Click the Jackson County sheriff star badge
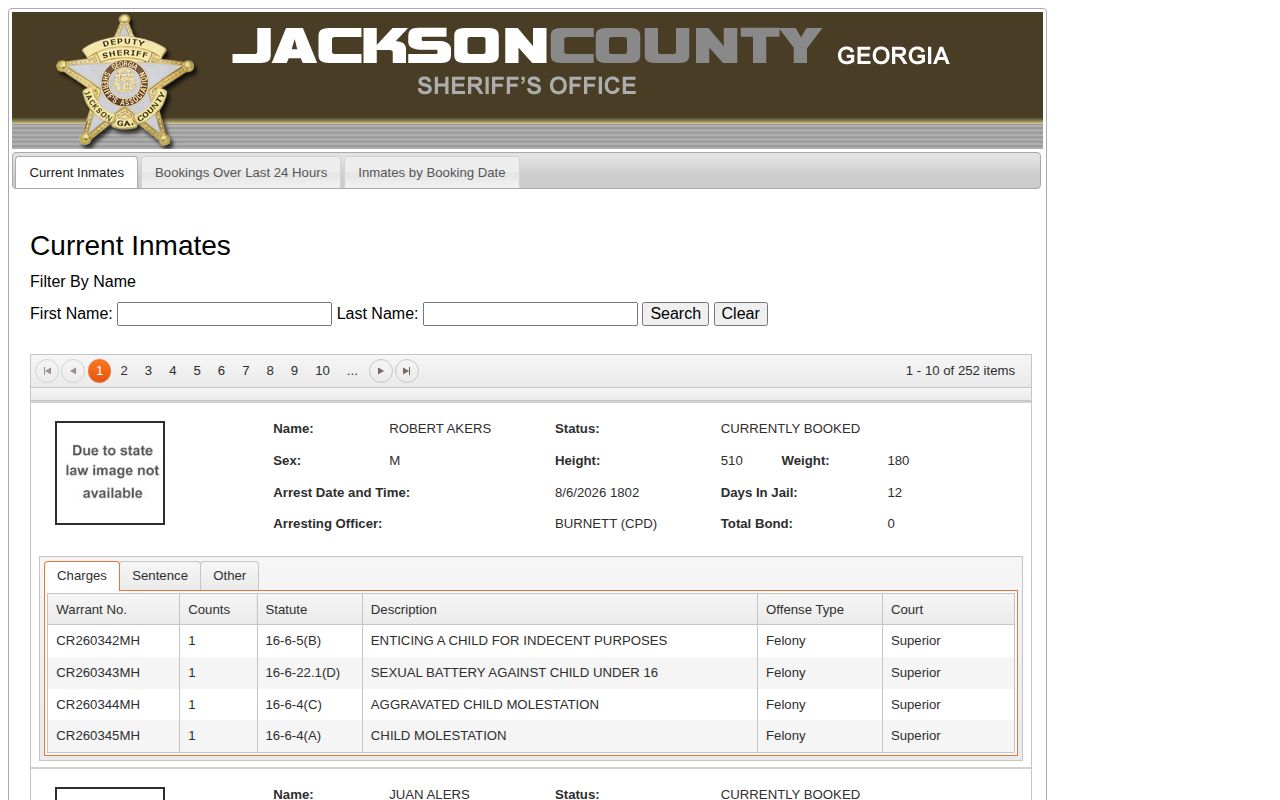Image resolution: width=1280 pixels, height=800 pixels. (x=125, y=80)
